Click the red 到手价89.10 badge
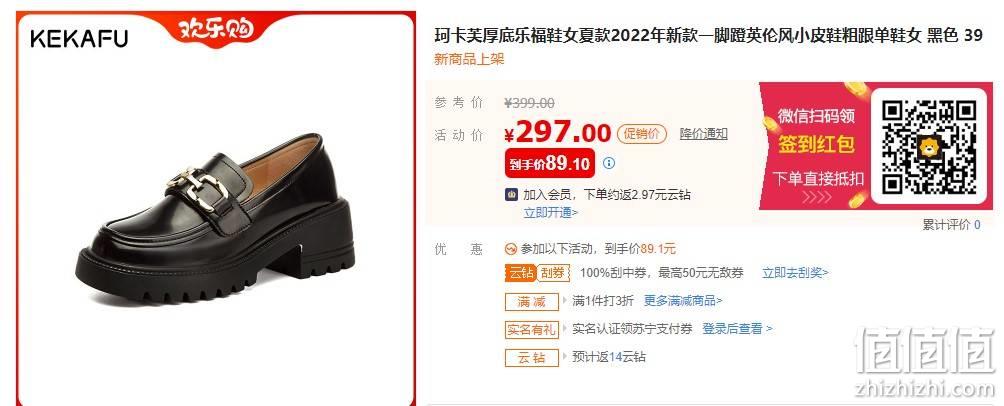Image resolution: width=1004 pixels, height=406 pixels. pos(549,164)
